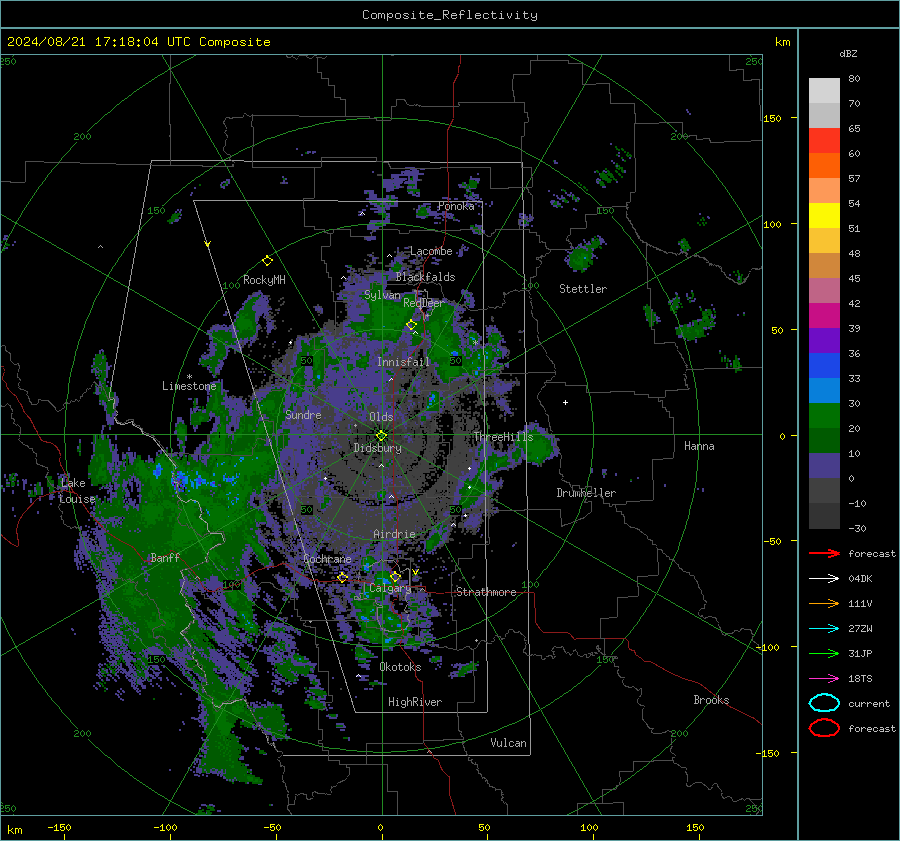Click the Lake Louise label
The height and width of the screenshot is (841, 900).
point(77,491)
